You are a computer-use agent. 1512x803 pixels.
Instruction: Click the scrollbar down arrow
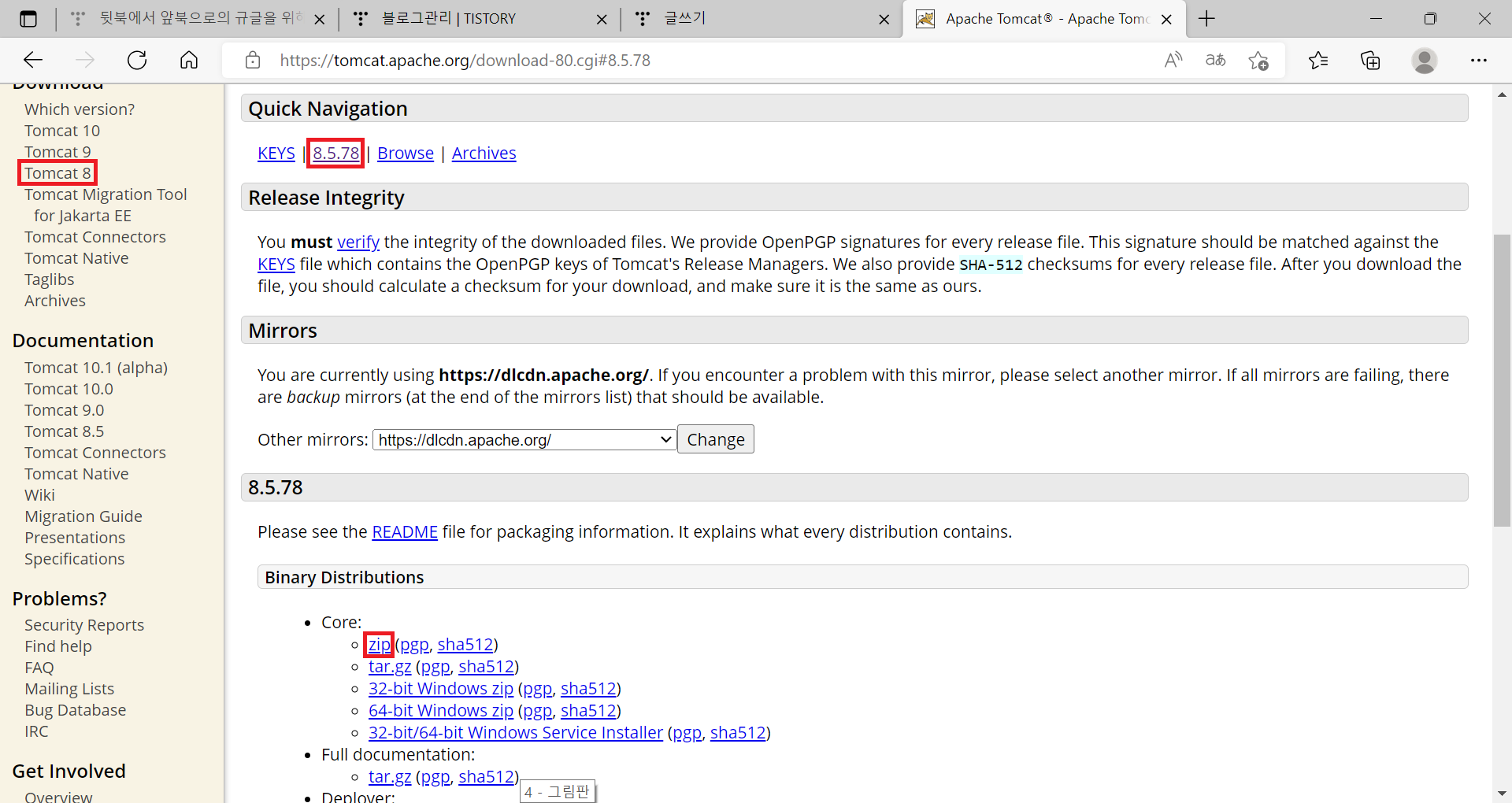pyautogui.click(x=1502, y=794)
